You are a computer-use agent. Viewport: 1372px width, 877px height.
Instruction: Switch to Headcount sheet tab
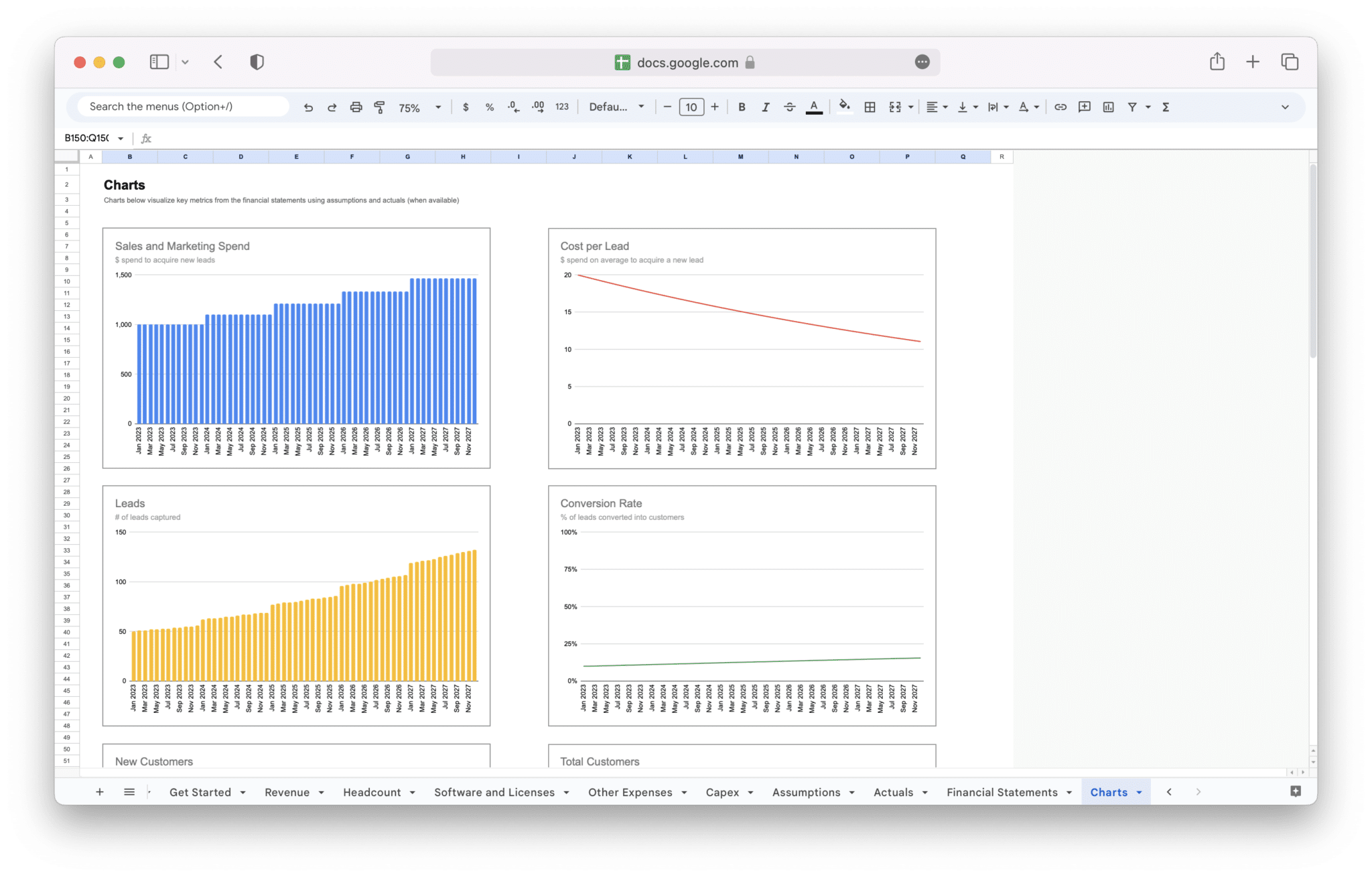tap(372, 792)
